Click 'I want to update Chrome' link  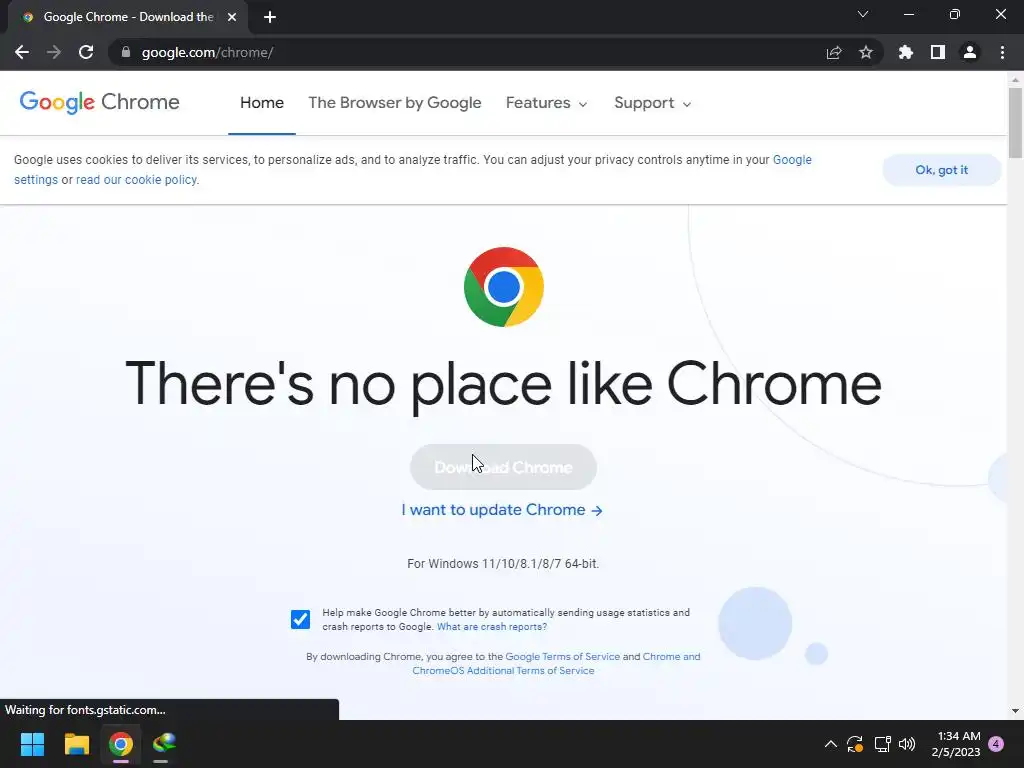[502, 510]
